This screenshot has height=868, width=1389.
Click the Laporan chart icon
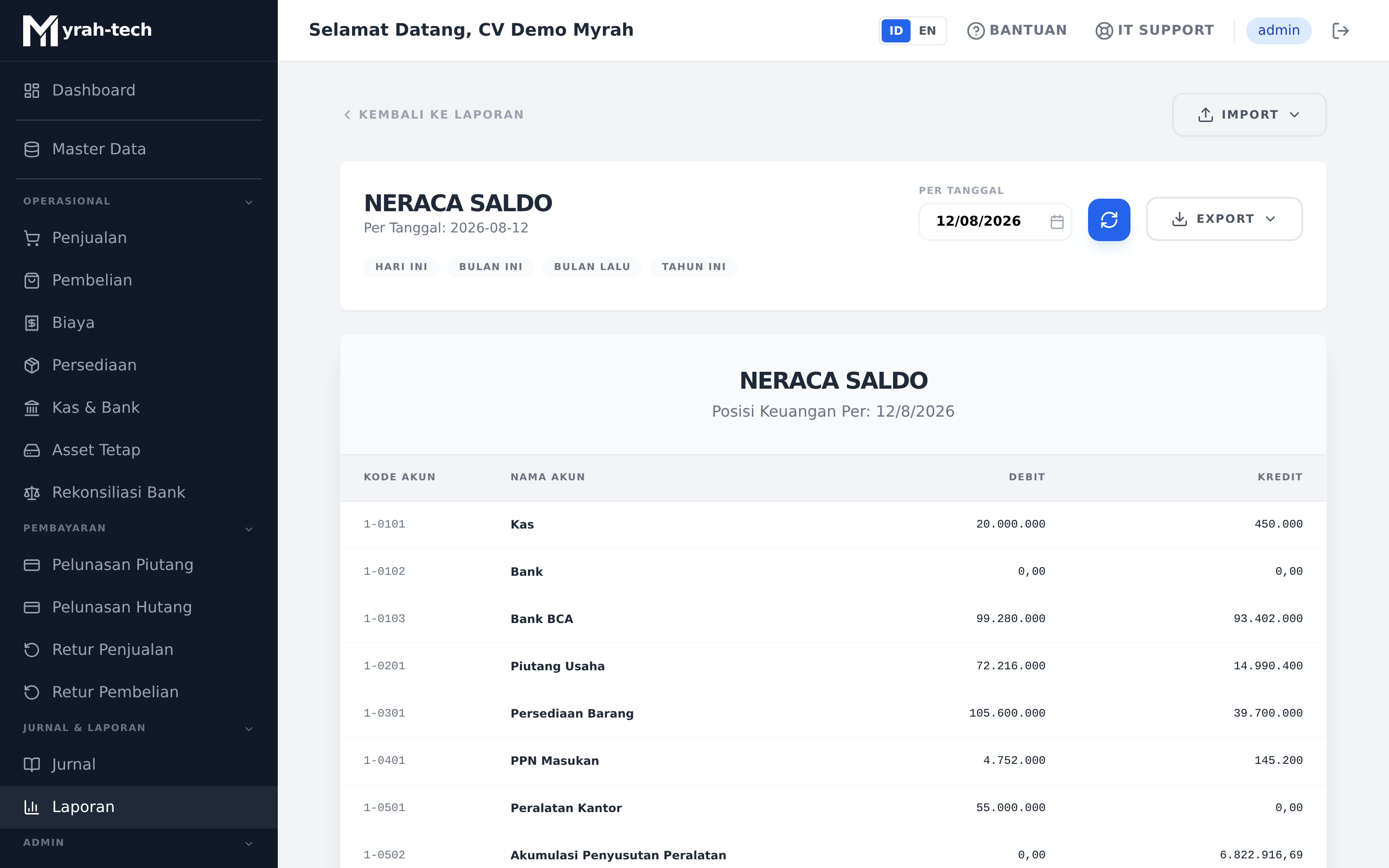click(31, 808)
